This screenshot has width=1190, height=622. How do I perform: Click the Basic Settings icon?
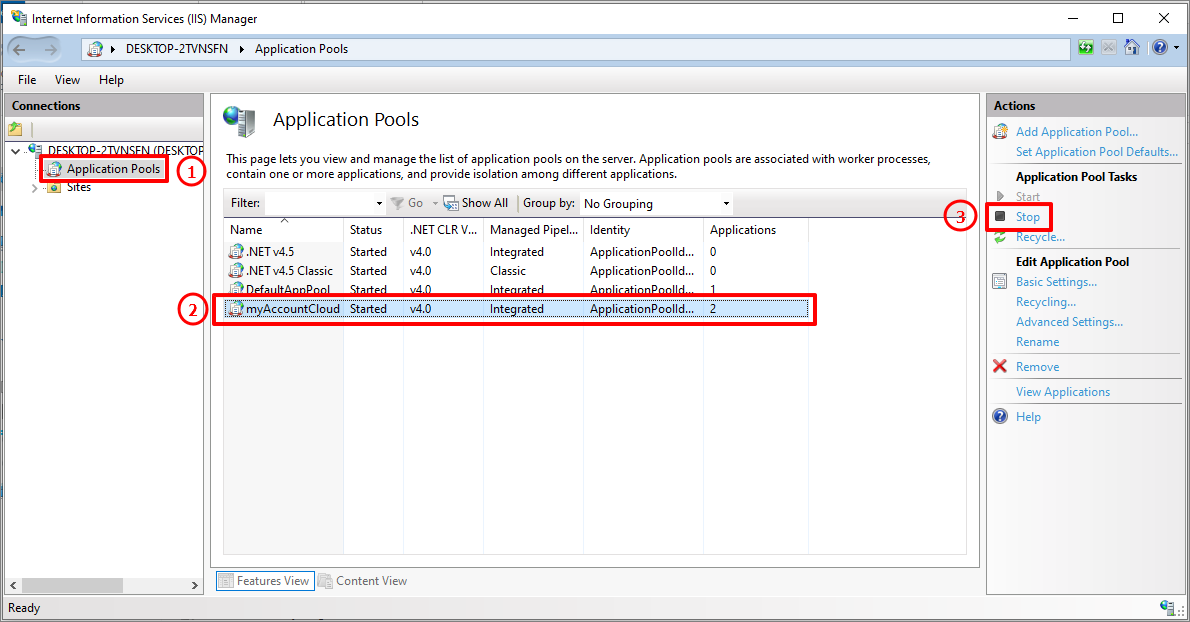coord(1000,282)
